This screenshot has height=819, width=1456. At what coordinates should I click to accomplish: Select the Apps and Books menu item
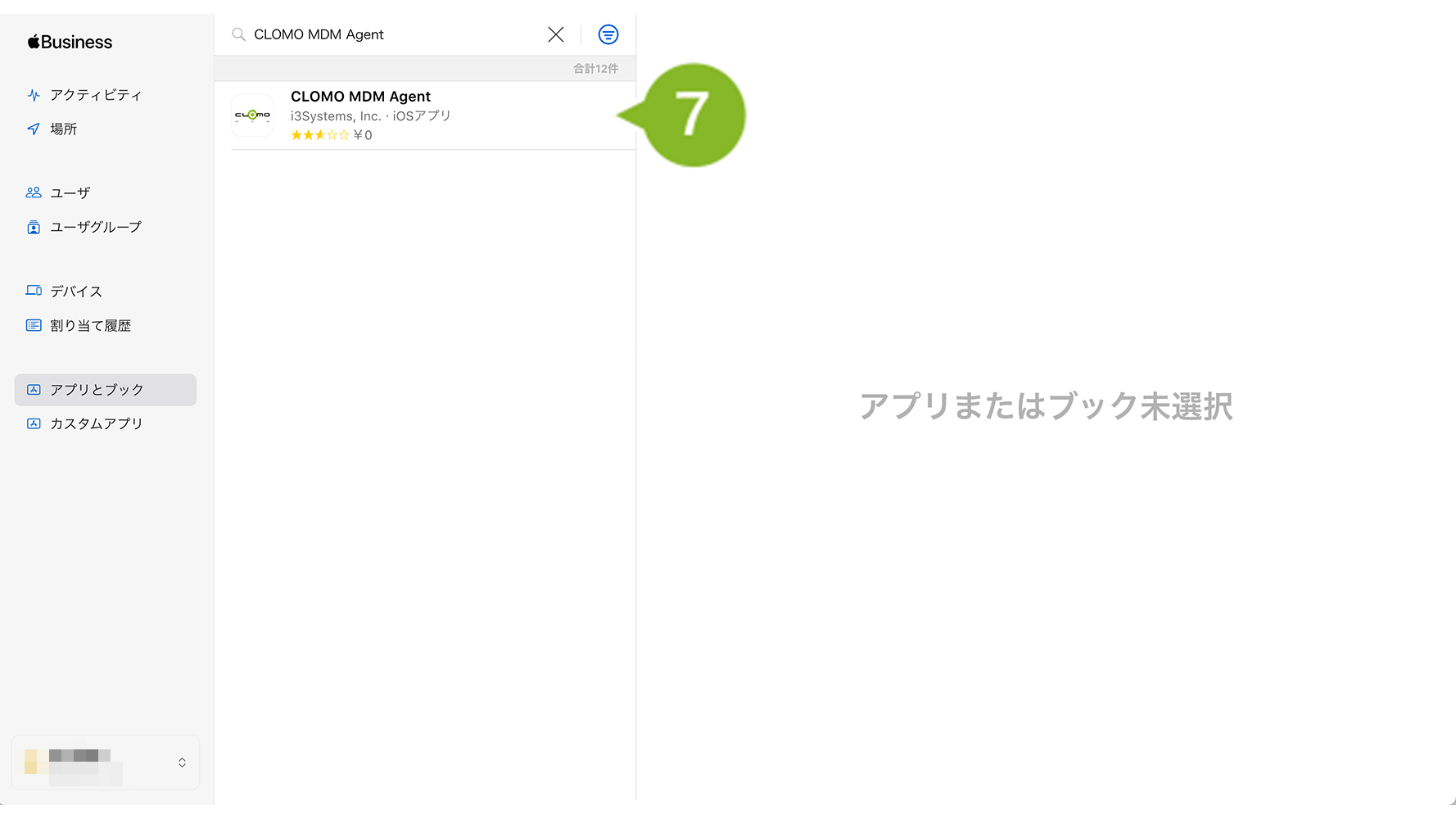click(x=97, y=390)
